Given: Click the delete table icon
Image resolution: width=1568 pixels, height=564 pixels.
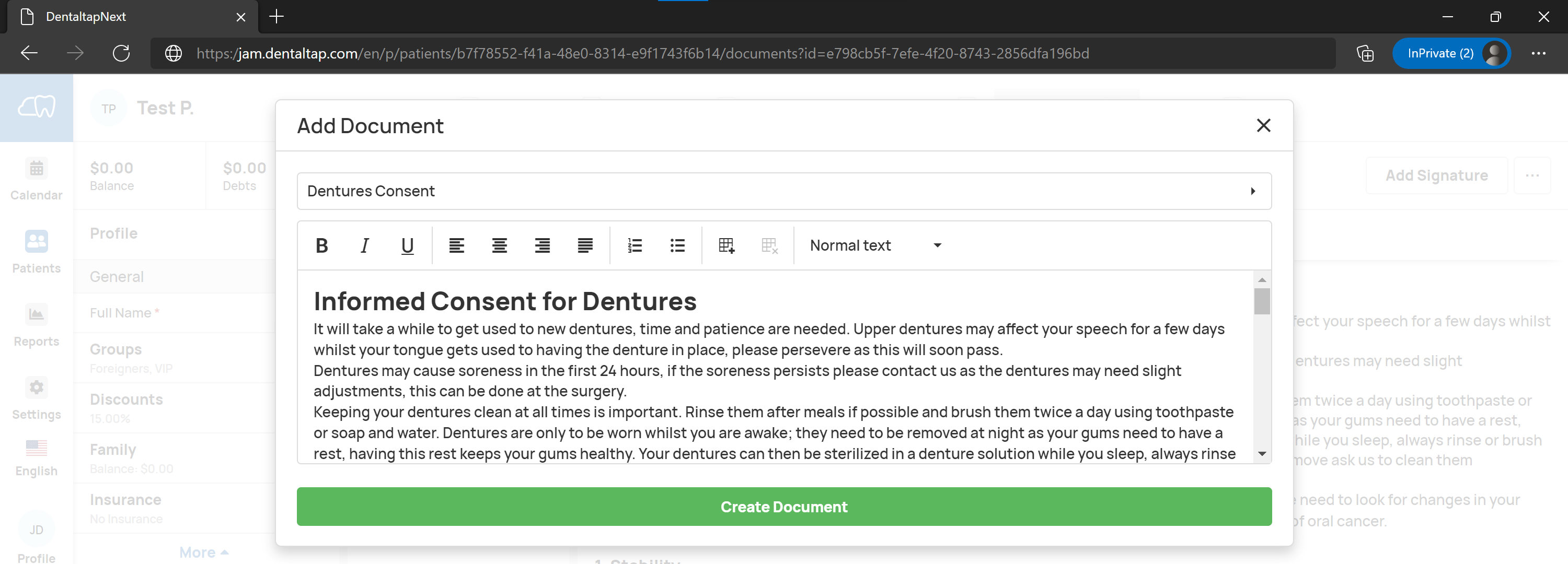Looking at the screenshot, I should (x=769, y=245).
